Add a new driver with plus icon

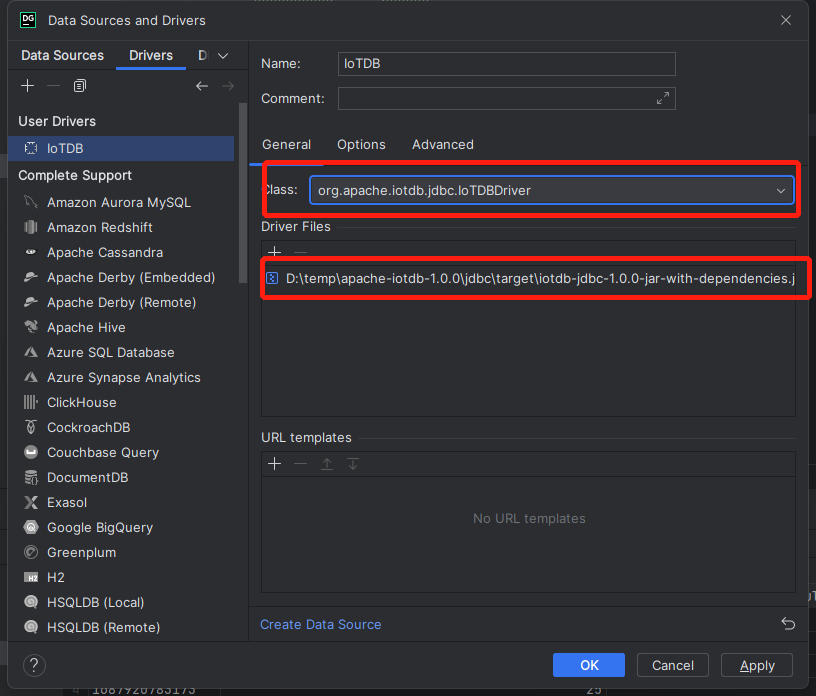point(28,86)
